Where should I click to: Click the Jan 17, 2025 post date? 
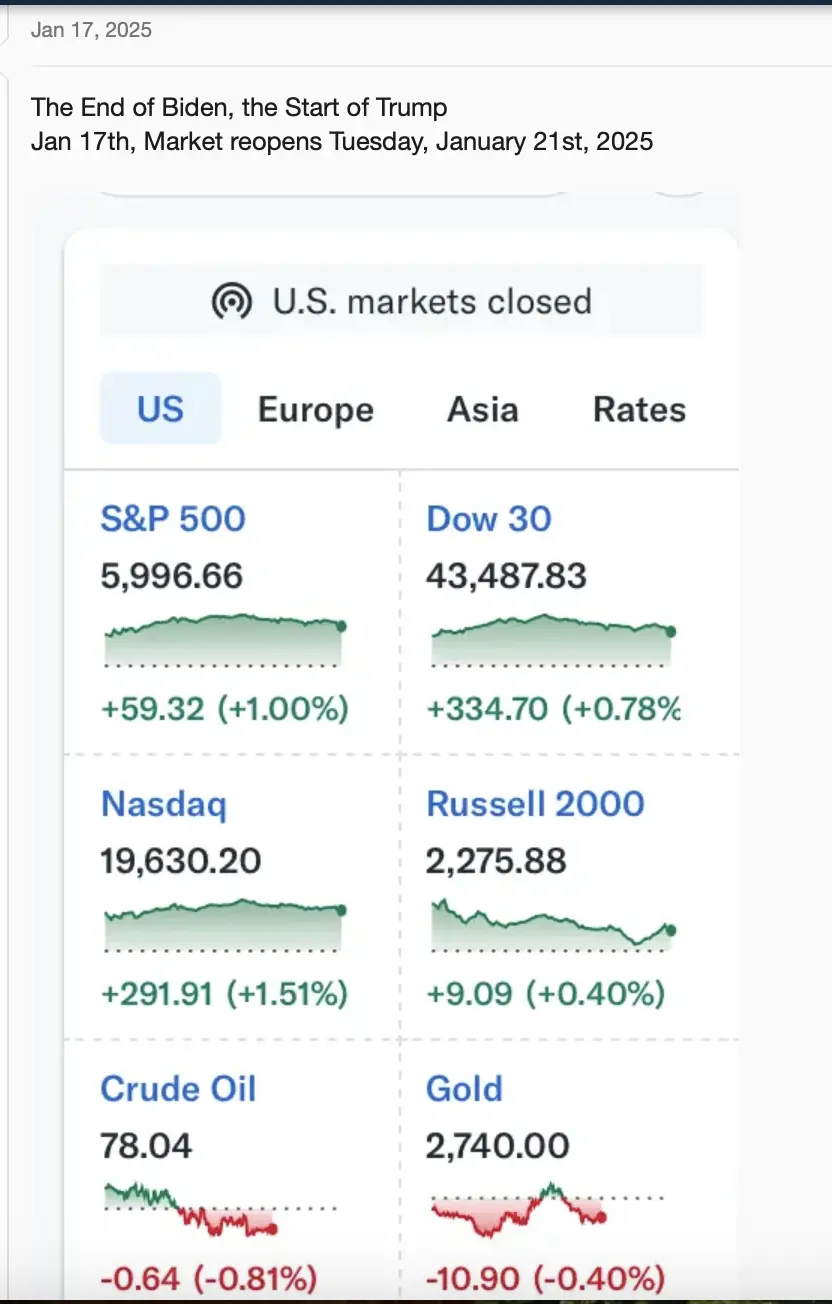[x=91, y=30]
